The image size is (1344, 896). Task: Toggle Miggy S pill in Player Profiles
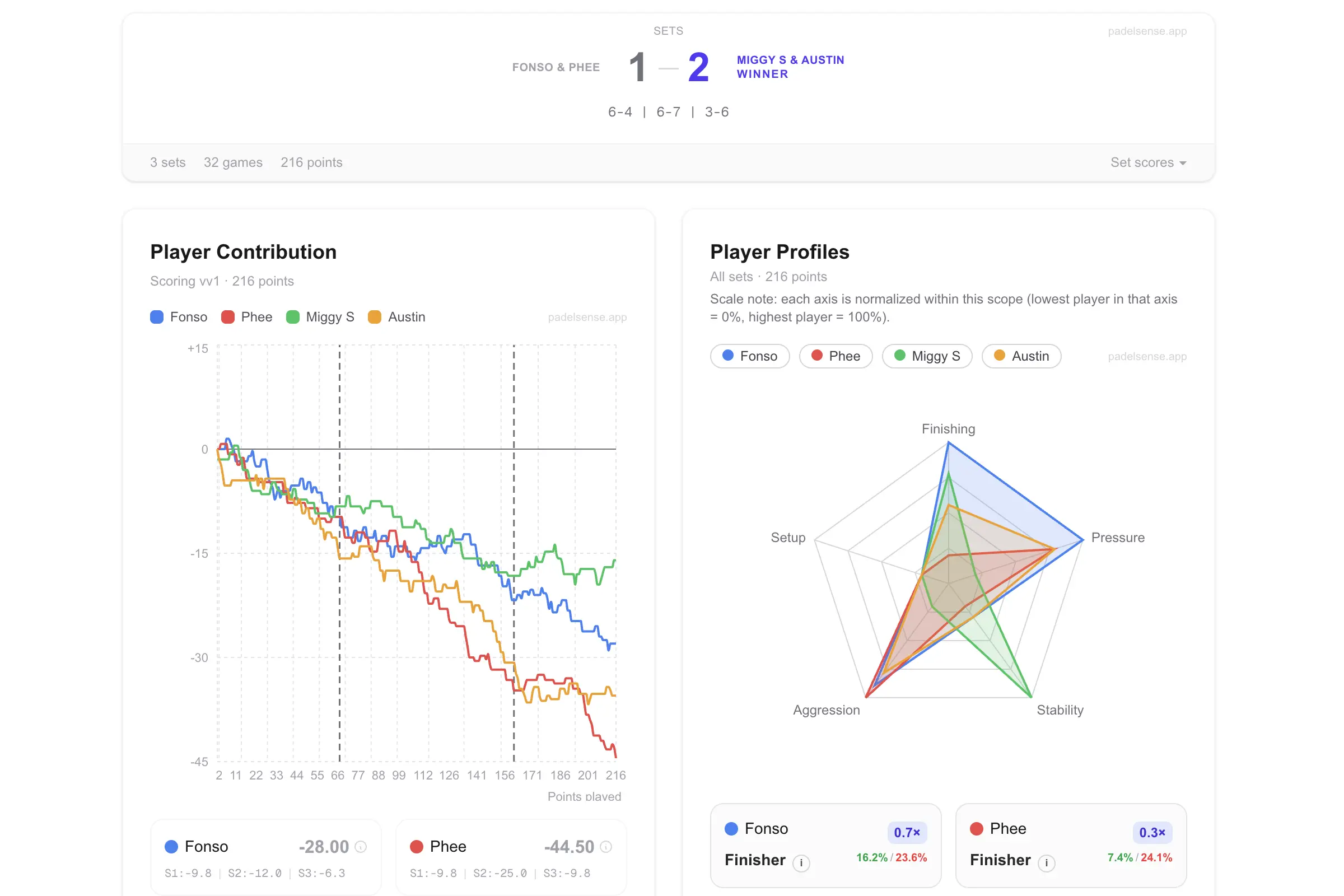(x=927, y=356)
